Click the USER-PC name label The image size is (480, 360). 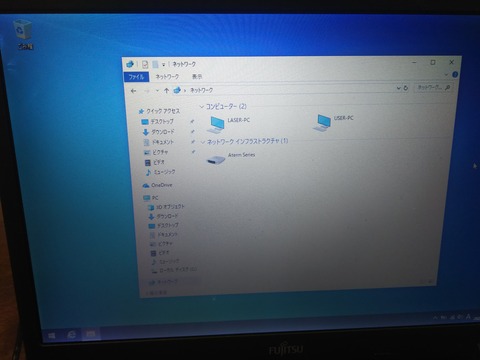344,118
